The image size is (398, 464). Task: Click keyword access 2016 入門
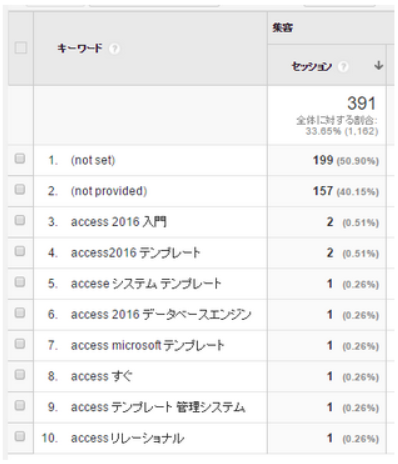click(x=118, y=222)
